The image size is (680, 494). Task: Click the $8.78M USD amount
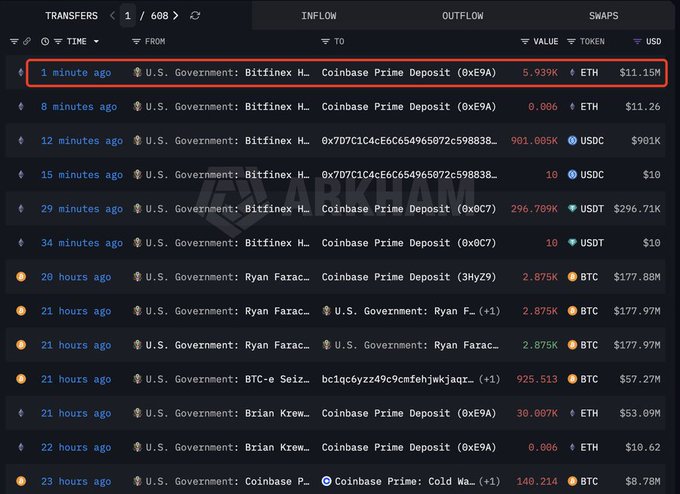(x=643, y=481)
